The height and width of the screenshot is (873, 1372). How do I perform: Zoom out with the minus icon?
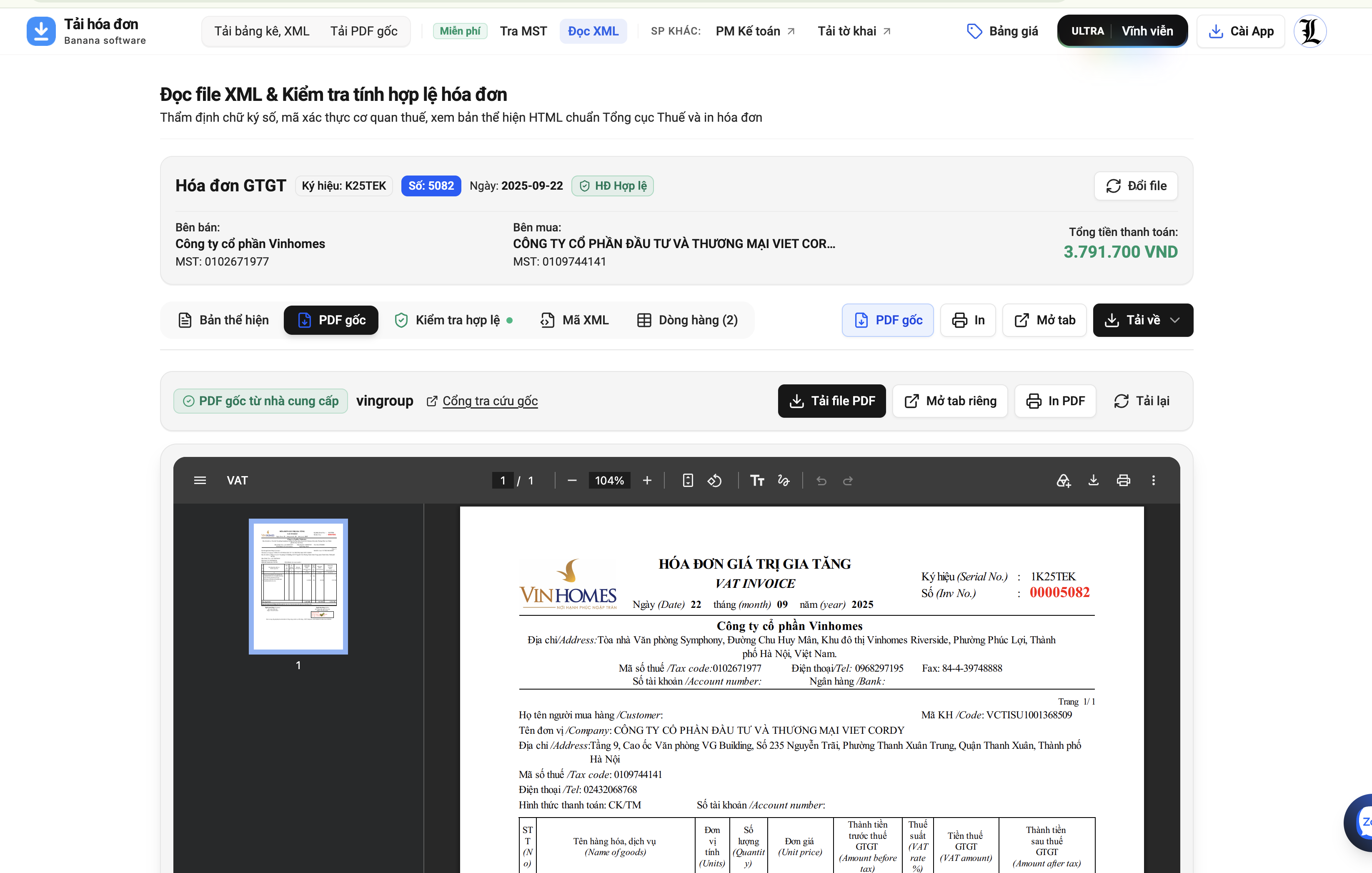tap(572, 480)
